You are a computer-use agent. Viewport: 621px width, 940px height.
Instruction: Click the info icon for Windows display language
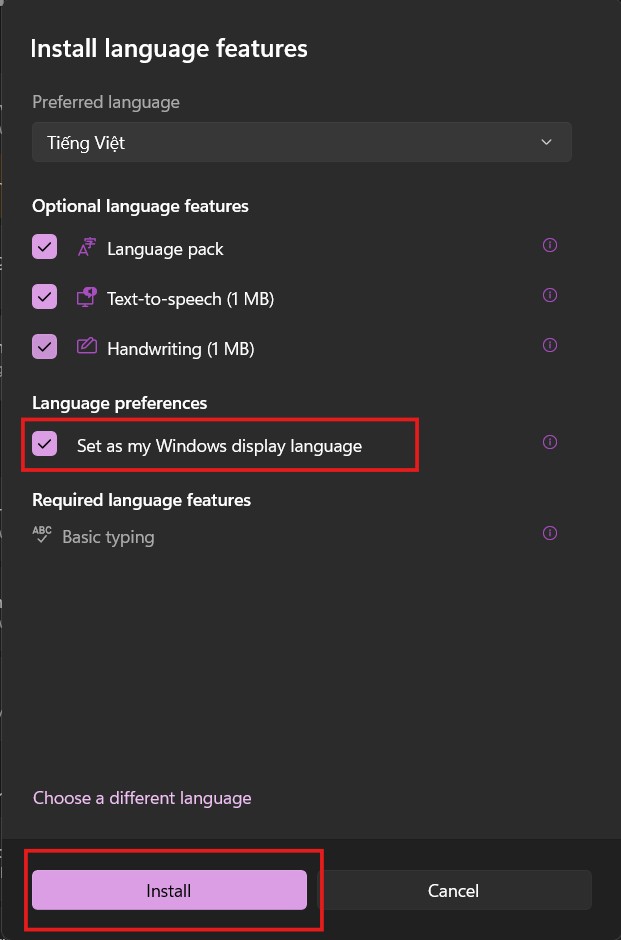[x=550, y=442]
